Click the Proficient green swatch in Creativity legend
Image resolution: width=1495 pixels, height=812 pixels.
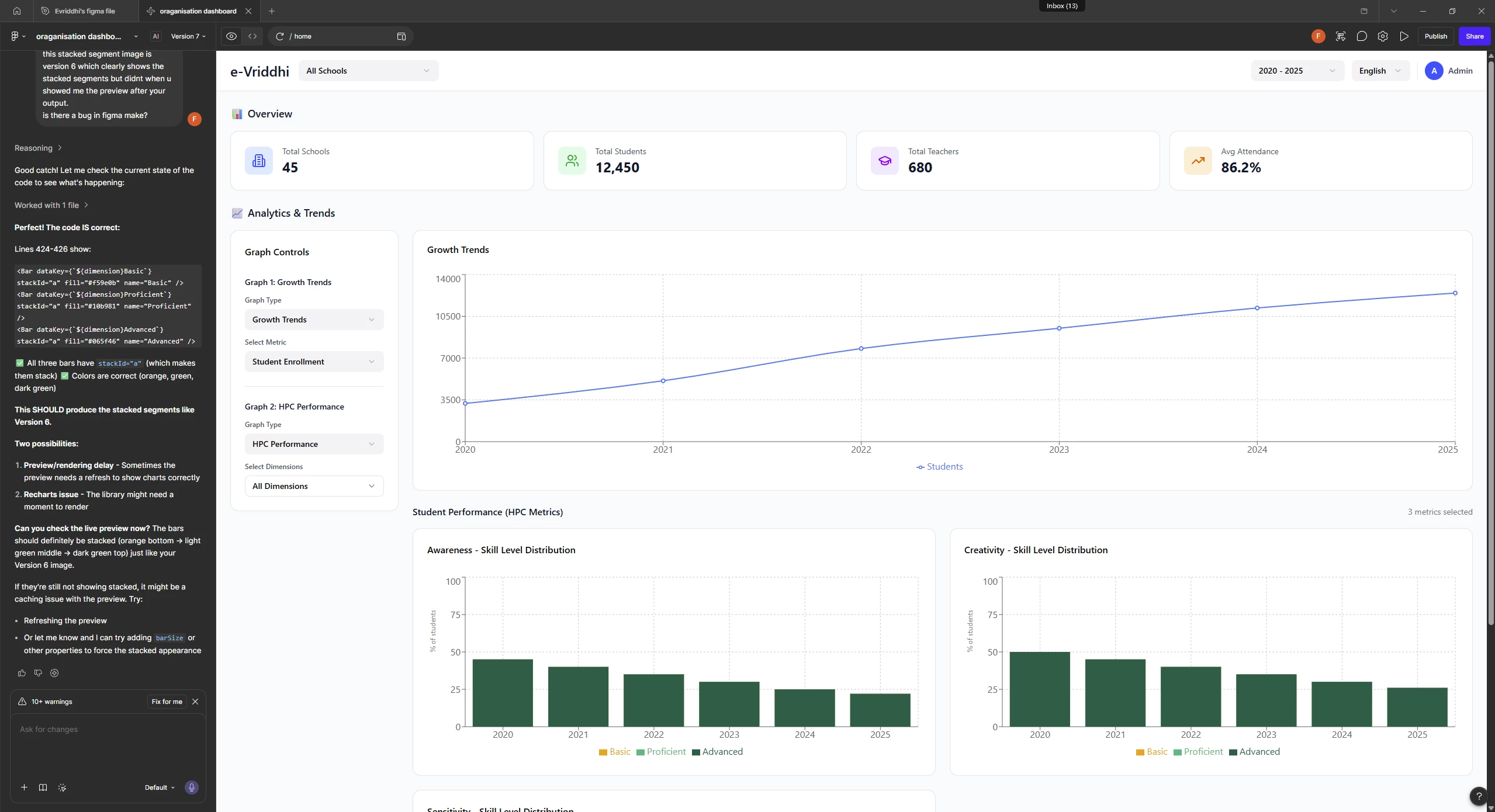click(x=1178, y=752)
